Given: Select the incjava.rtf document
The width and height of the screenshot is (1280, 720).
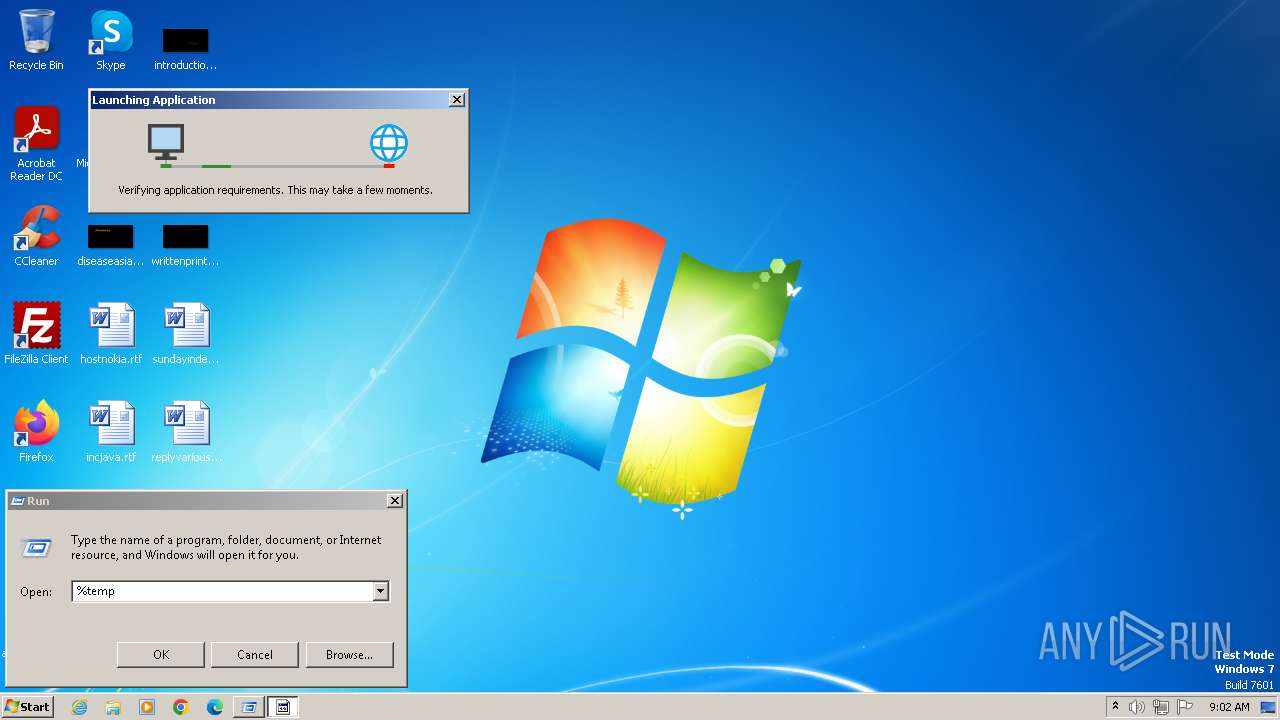Looking at the screenshot, I should [111, 431].
